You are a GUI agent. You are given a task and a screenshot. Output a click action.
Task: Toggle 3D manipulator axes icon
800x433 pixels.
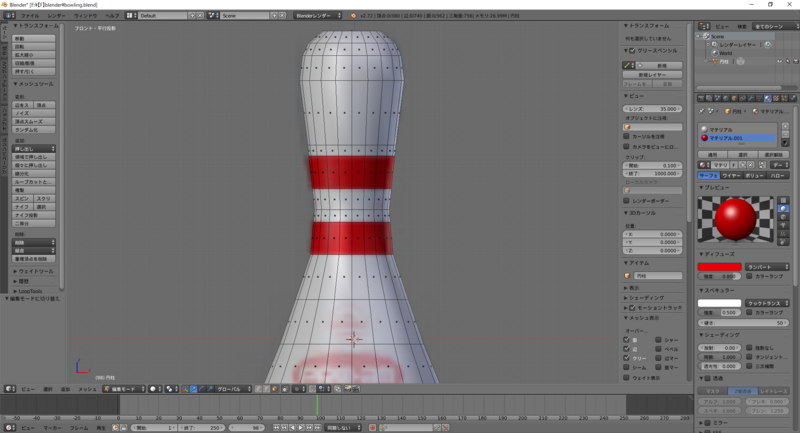tap(185, 389)
